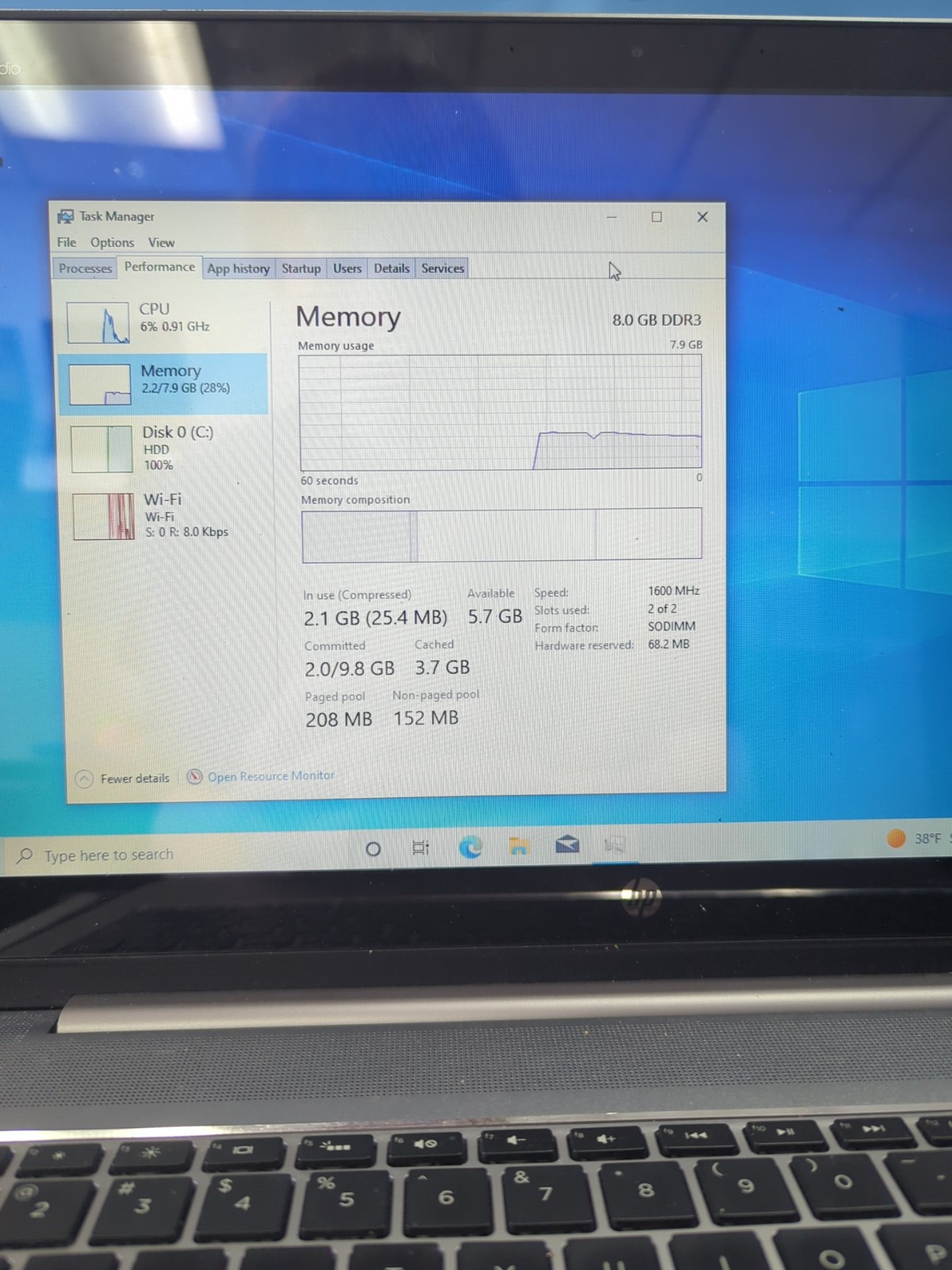Switch to the App history tab
Viewport: 952px width, 1270px height.
(x=238, y=268)
